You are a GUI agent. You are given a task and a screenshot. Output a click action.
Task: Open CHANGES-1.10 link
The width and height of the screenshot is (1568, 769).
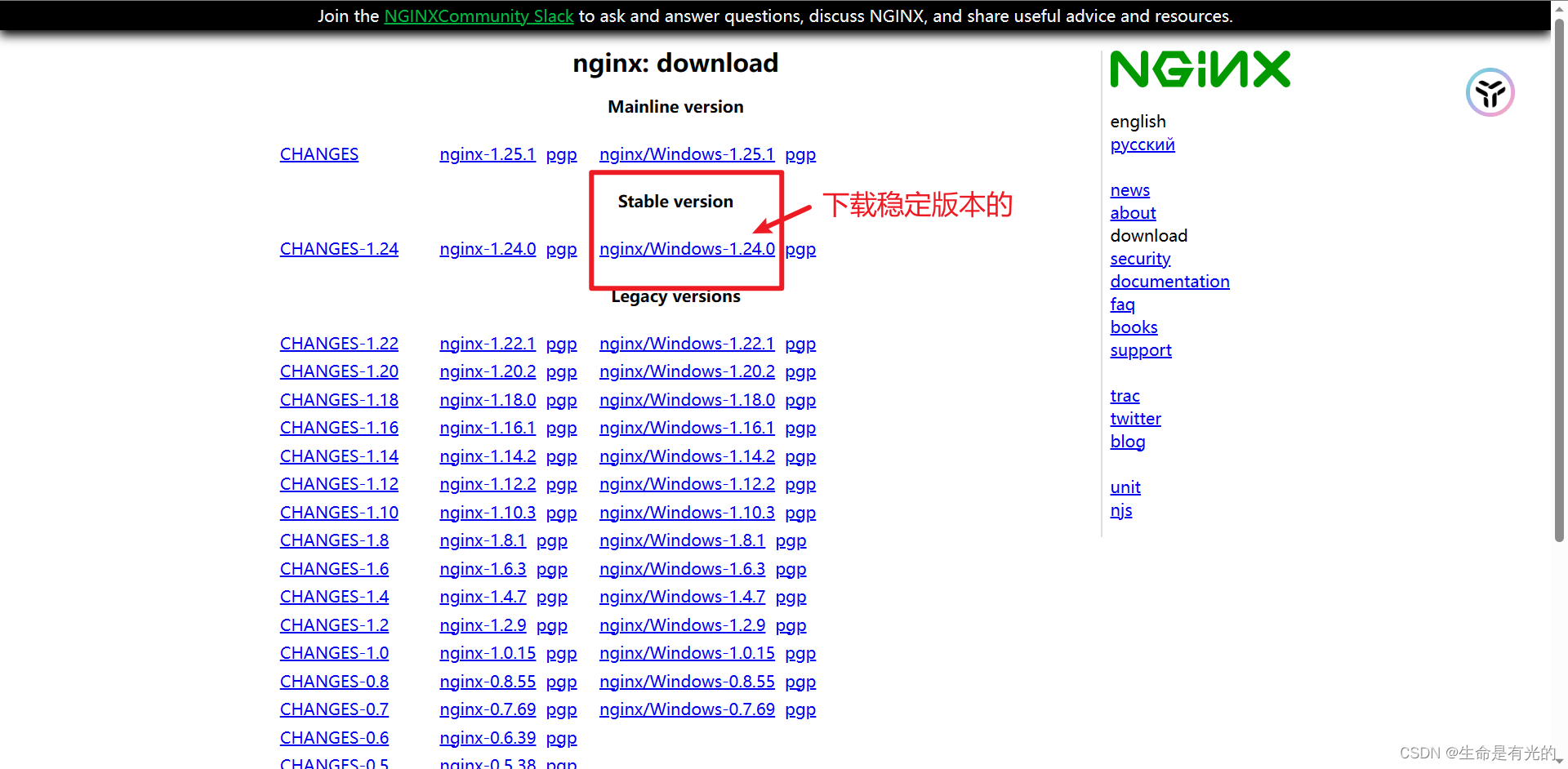(339, 513)
